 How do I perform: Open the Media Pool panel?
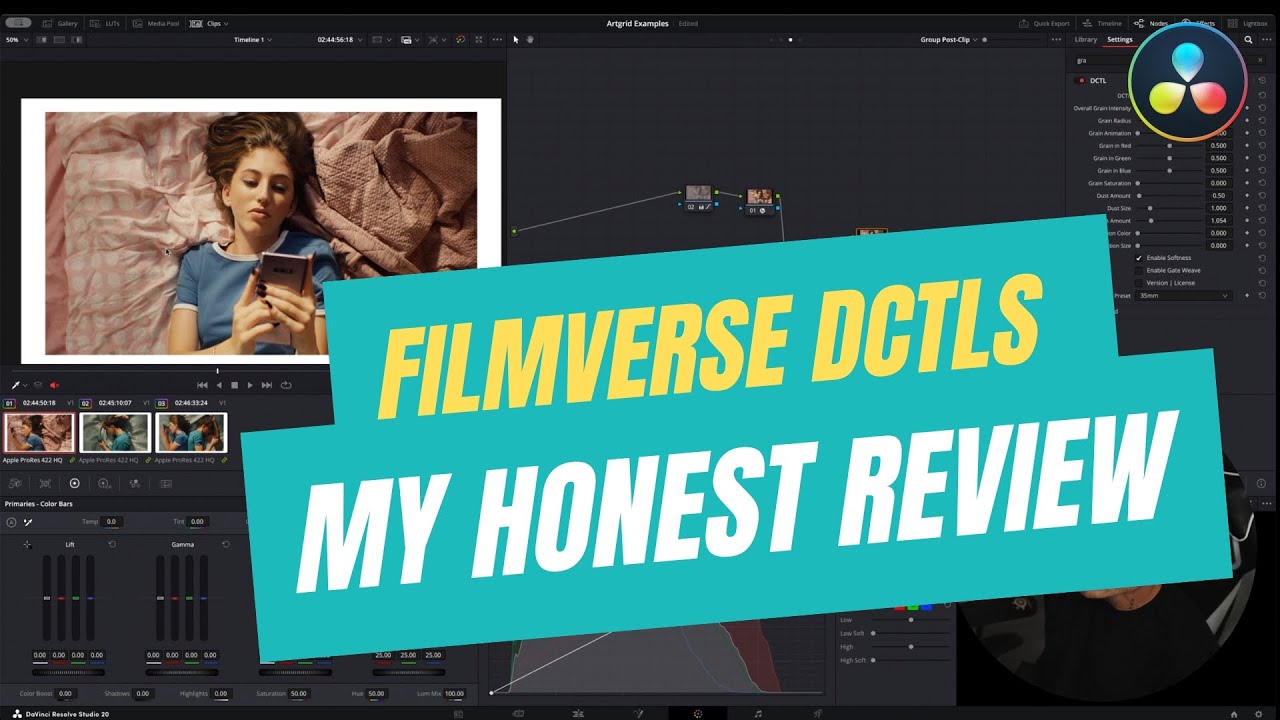[157, 23]
